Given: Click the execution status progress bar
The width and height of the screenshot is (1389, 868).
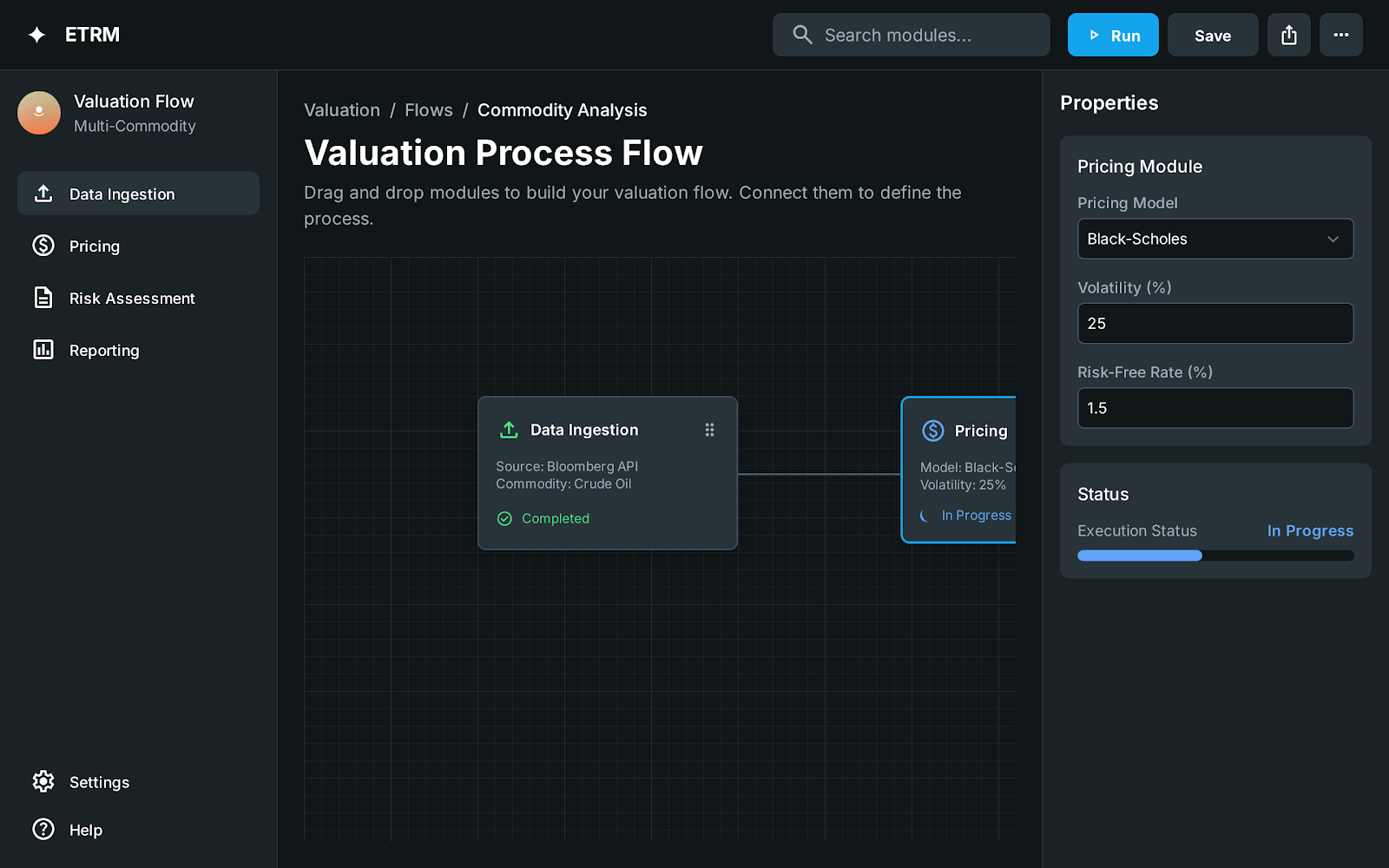Looking at the screenshot, I should 1215,556.
